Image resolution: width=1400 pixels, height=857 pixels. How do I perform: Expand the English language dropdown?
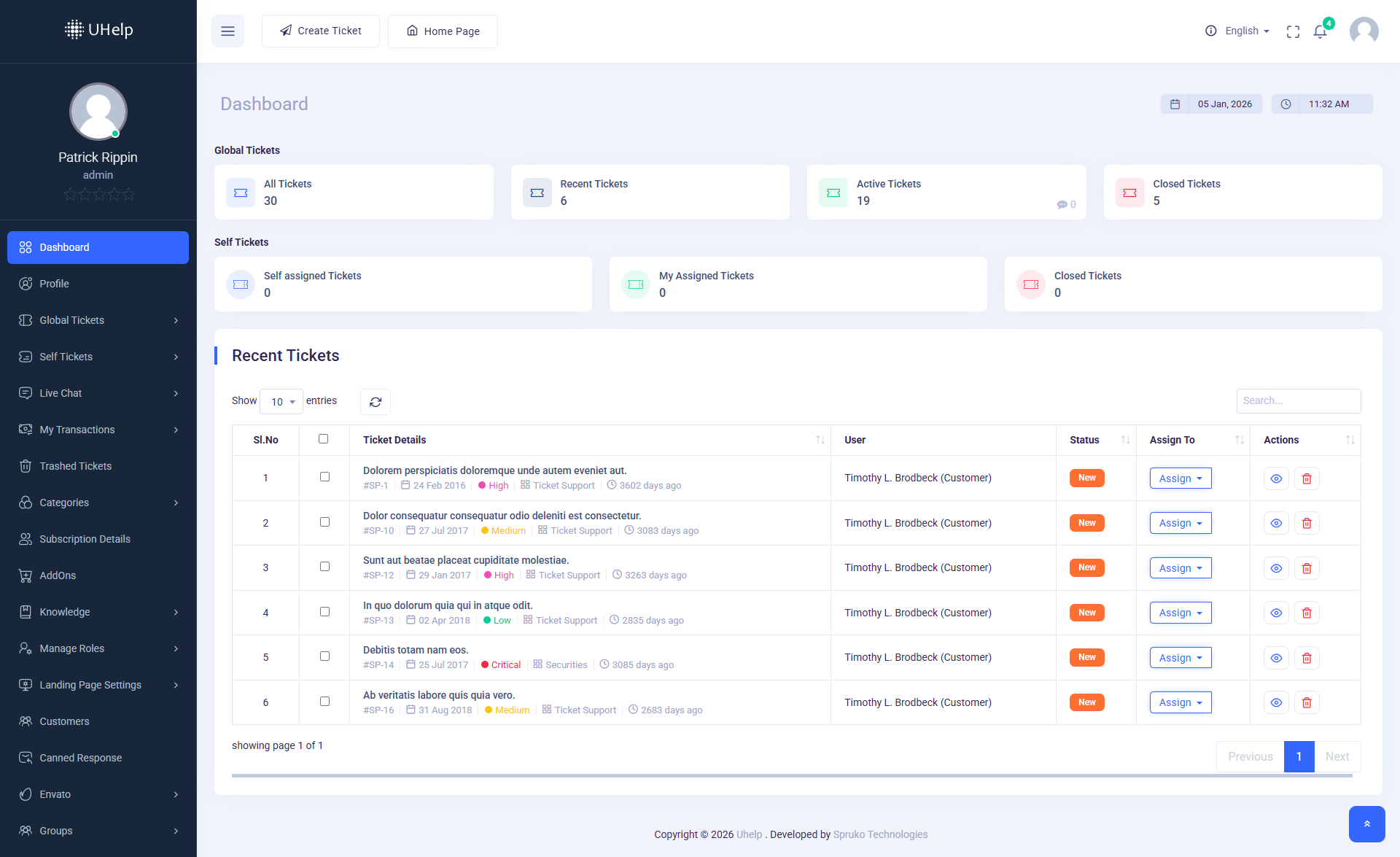[x=1246, y=31]
